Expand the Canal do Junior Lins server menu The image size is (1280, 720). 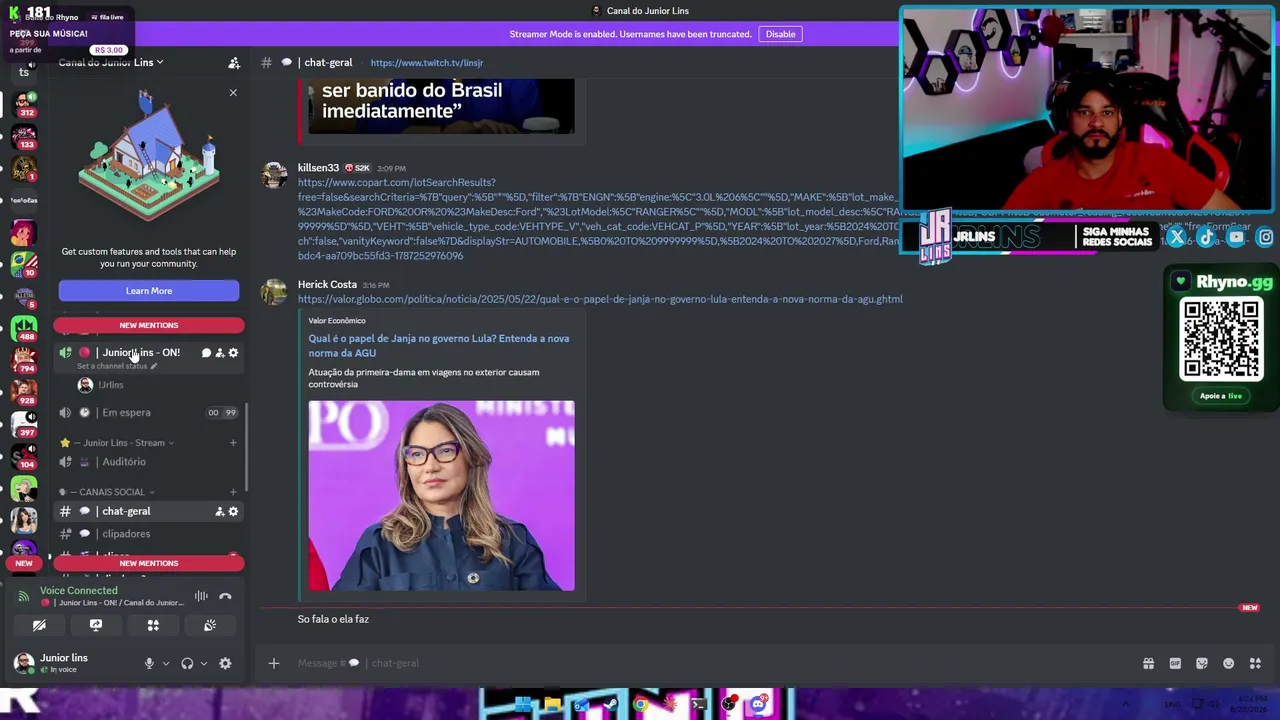pos(111,63)
